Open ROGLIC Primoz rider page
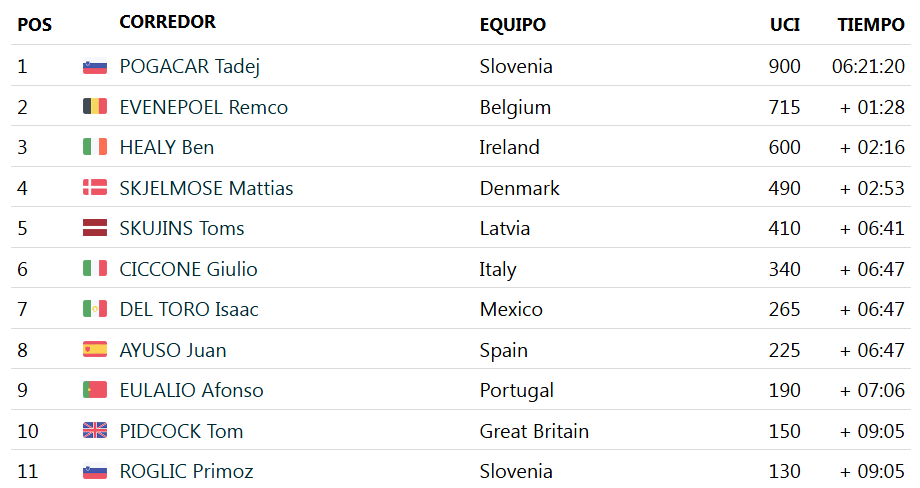920x488 pixels. click(186, 471)
